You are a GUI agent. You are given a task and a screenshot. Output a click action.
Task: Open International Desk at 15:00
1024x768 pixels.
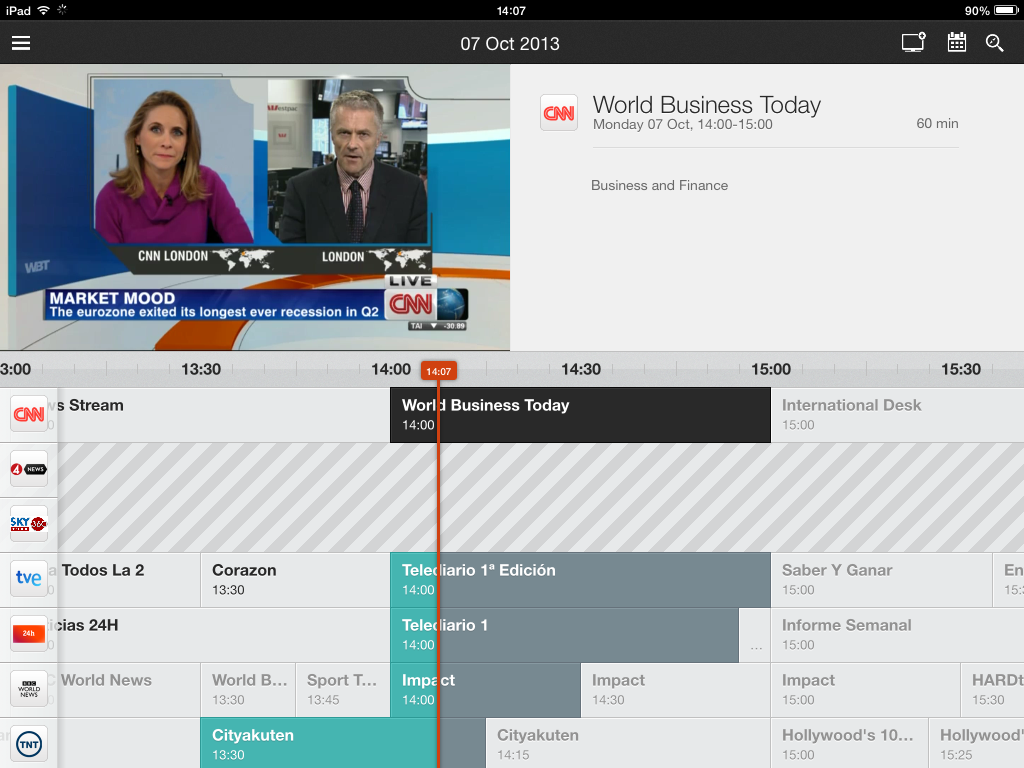[897, 415]
